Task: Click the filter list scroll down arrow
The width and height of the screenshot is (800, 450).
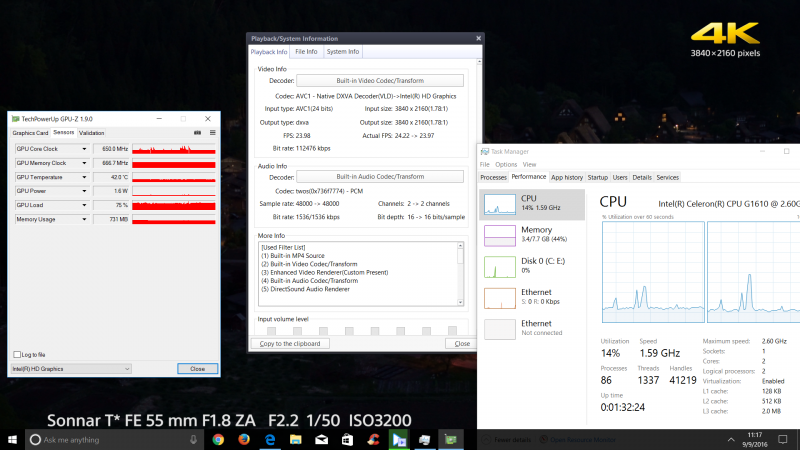Action: click(x=460, y=302)
